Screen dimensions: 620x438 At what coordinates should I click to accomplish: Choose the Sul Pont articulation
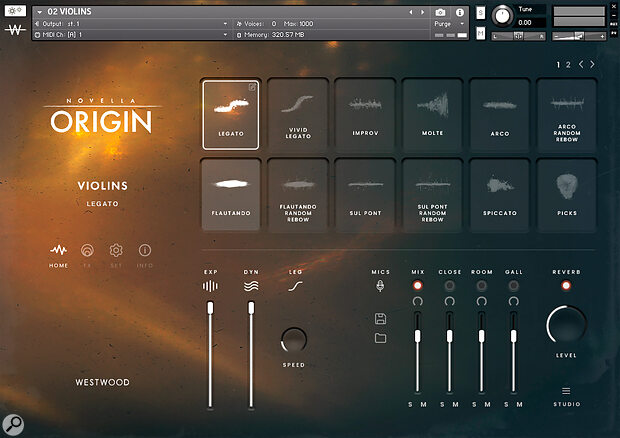point(365,194)
